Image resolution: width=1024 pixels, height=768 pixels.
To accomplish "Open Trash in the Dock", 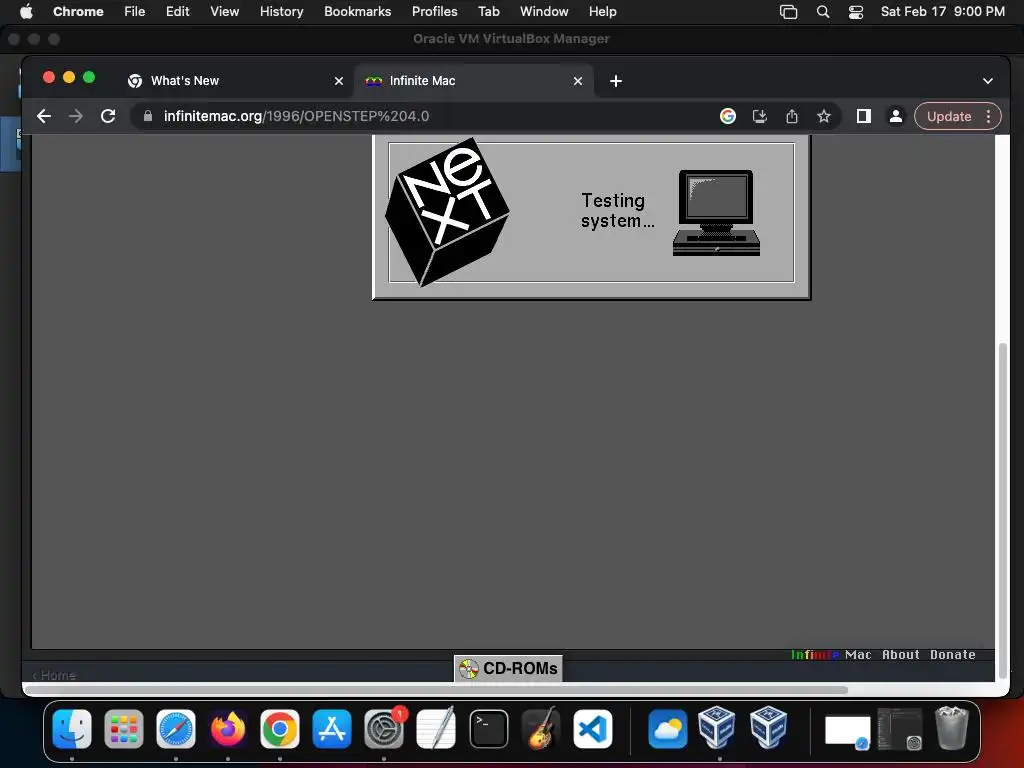I will [952, 728].
